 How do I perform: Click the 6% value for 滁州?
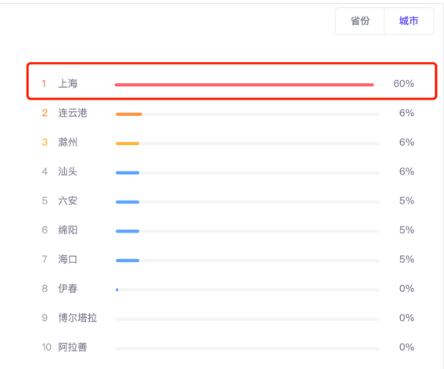pyautogui.click(x=407, y=142)
